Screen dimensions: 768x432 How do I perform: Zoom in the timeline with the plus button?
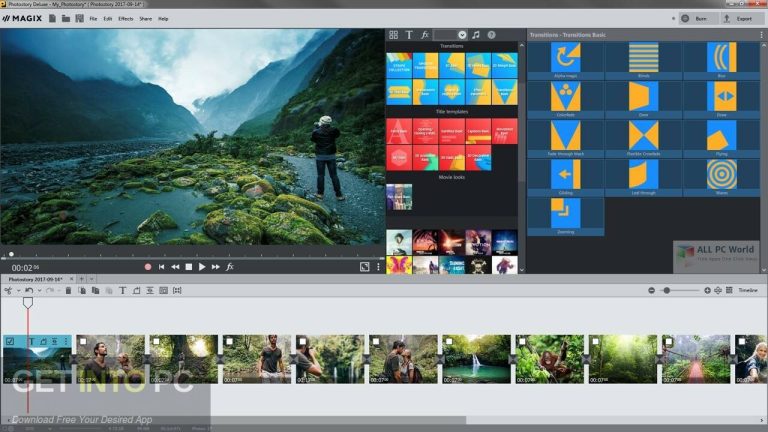(707, 290)
